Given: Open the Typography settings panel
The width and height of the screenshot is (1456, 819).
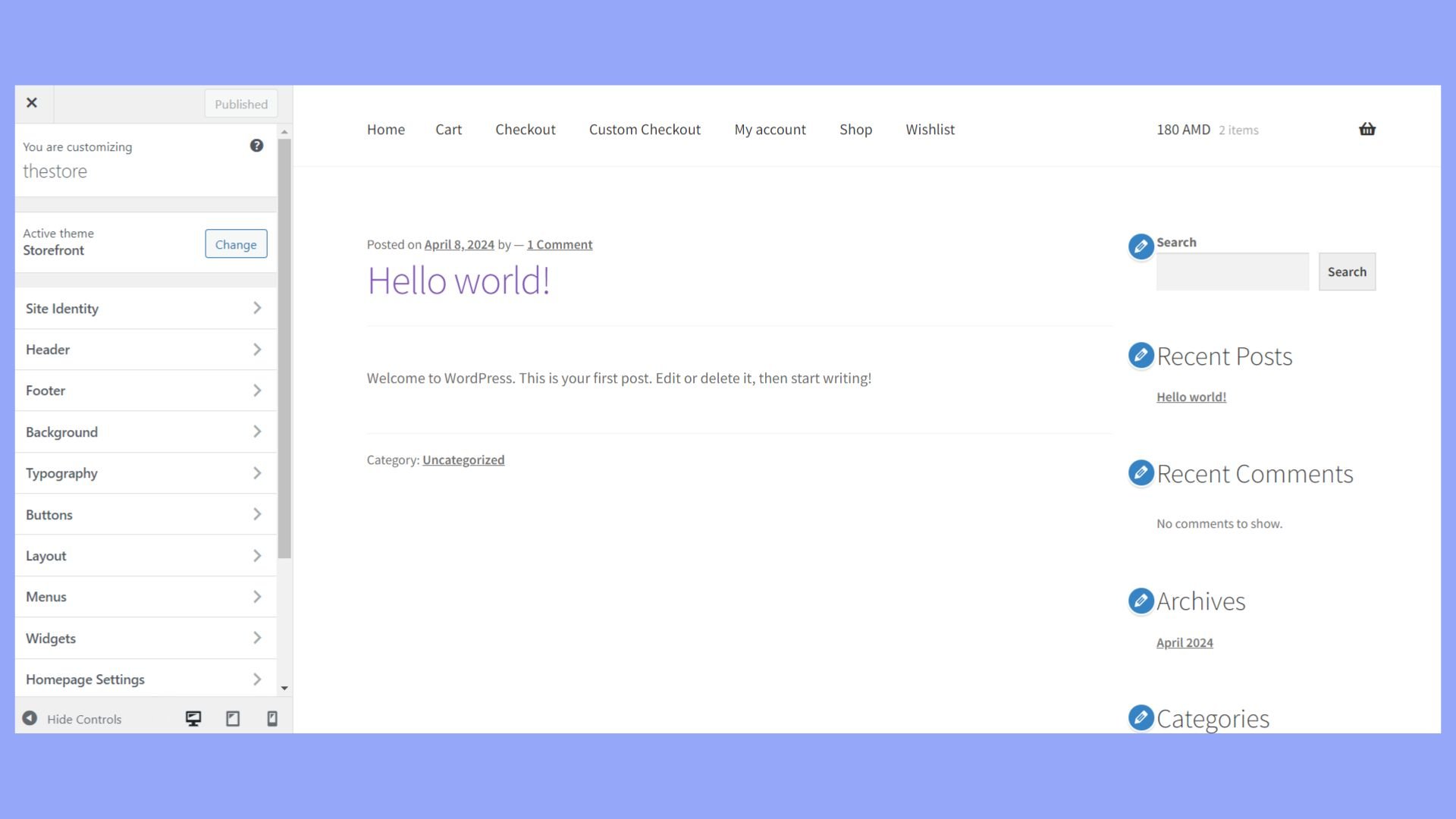Looking at the screenshot, I should 144,473.
